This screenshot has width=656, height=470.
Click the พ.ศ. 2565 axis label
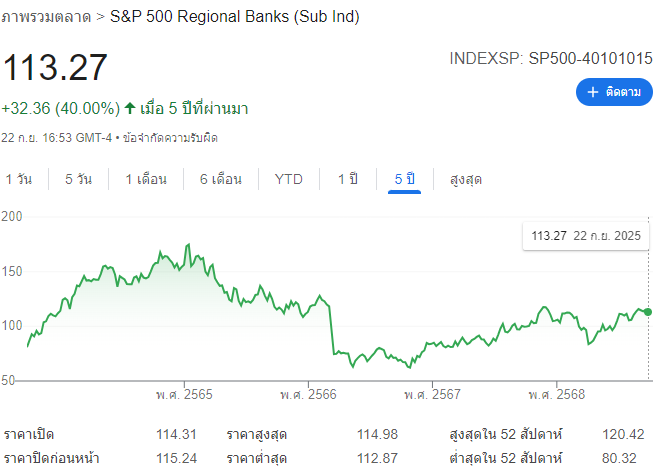[185, 395]
